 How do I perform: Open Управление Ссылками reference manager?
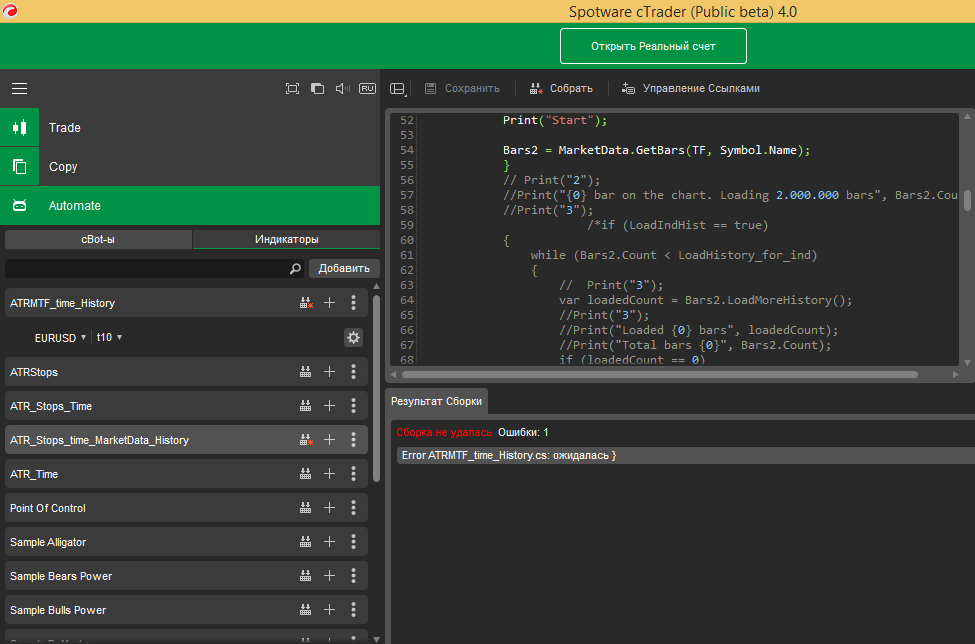click(x=690, y=88)
